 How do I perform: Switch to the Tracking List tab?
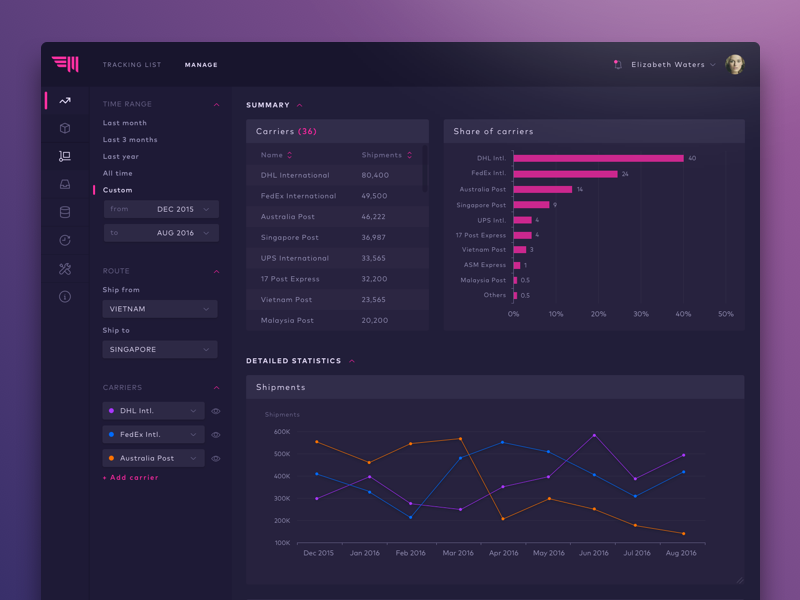click(131, 65)
